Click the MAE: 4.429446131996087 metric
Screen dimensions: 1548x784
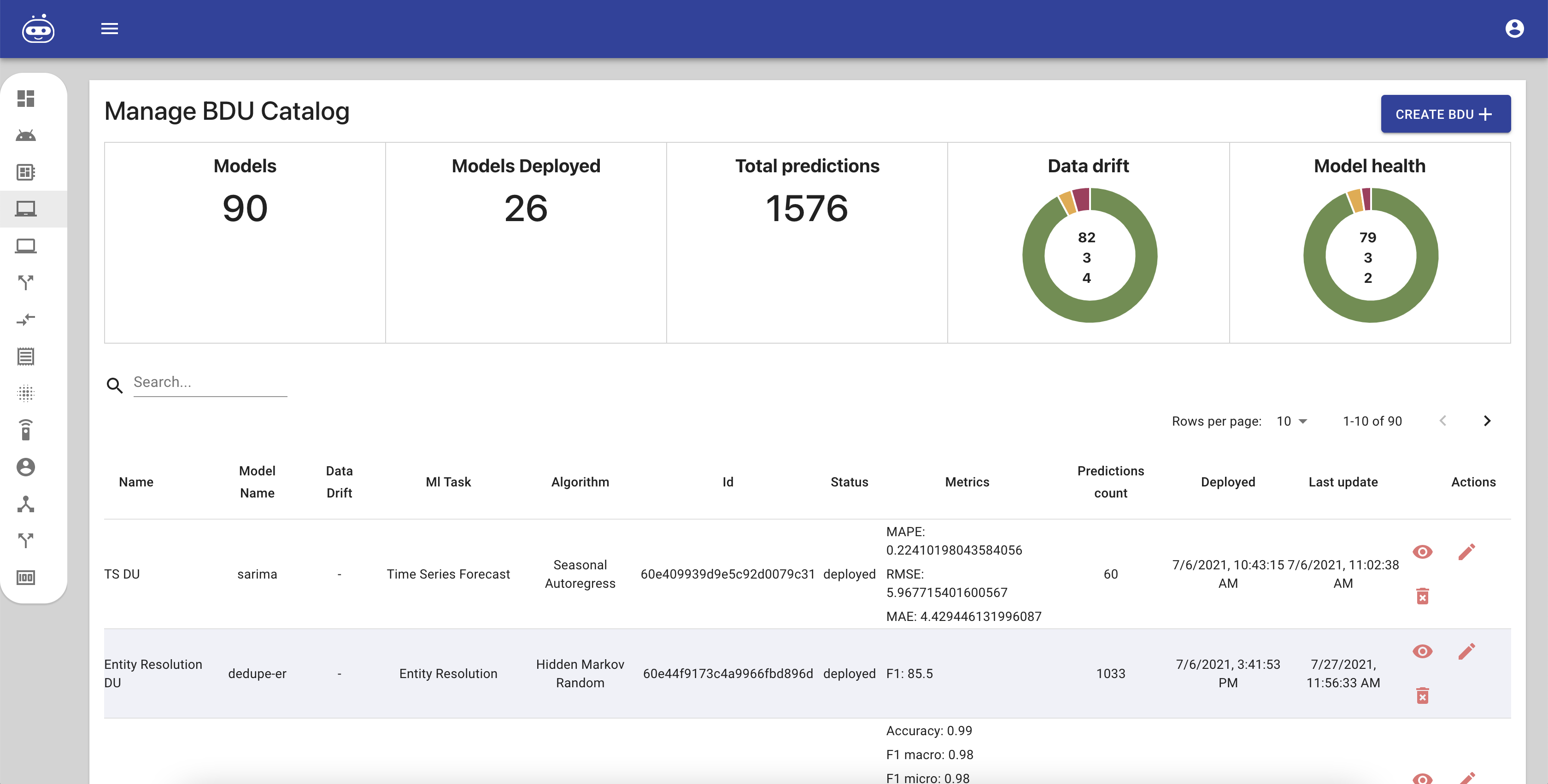pyautogui.click(x=964, y=616)
